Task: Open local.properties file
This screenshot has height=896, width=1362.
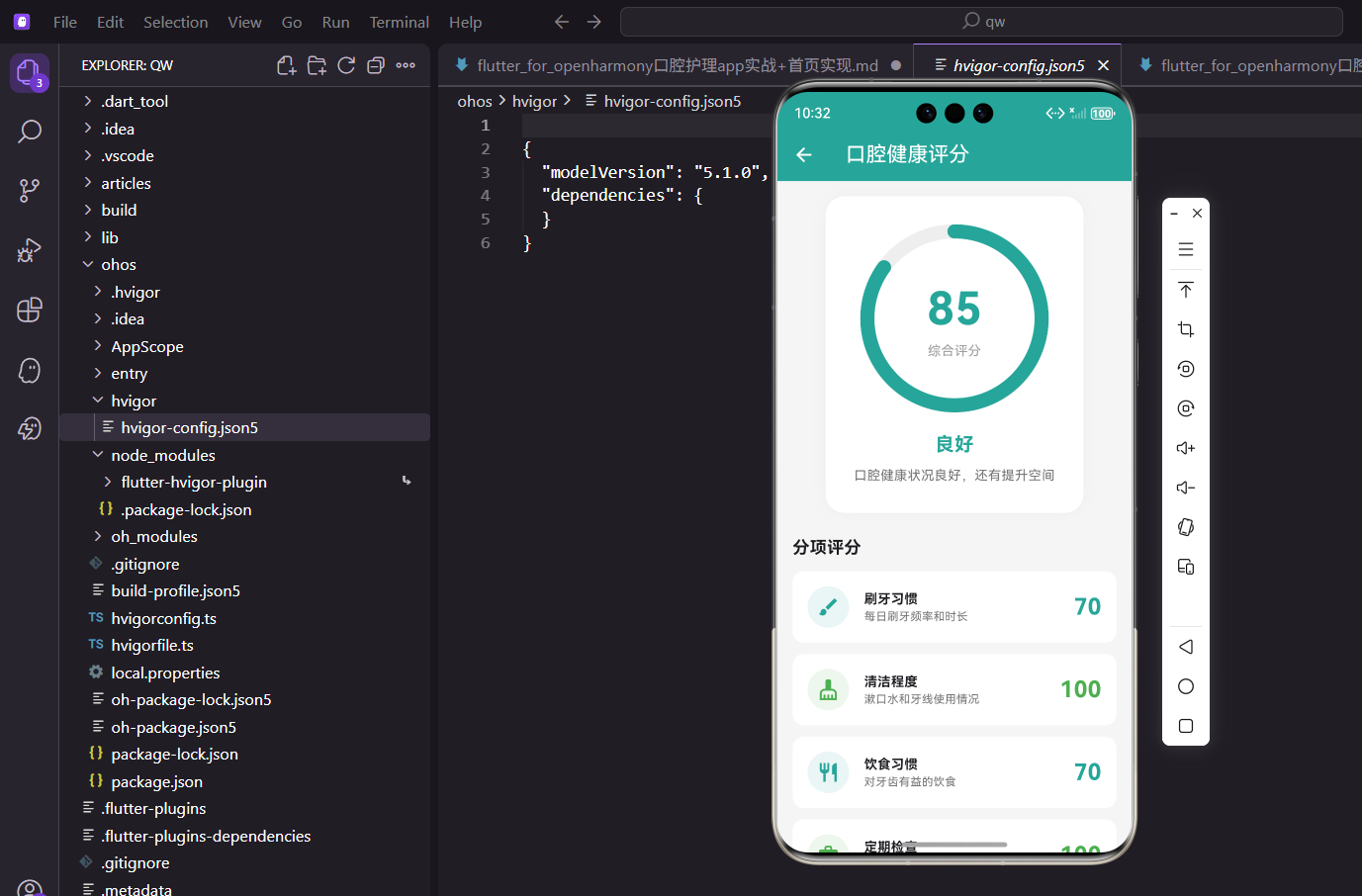Action: [x=245, y=672]
